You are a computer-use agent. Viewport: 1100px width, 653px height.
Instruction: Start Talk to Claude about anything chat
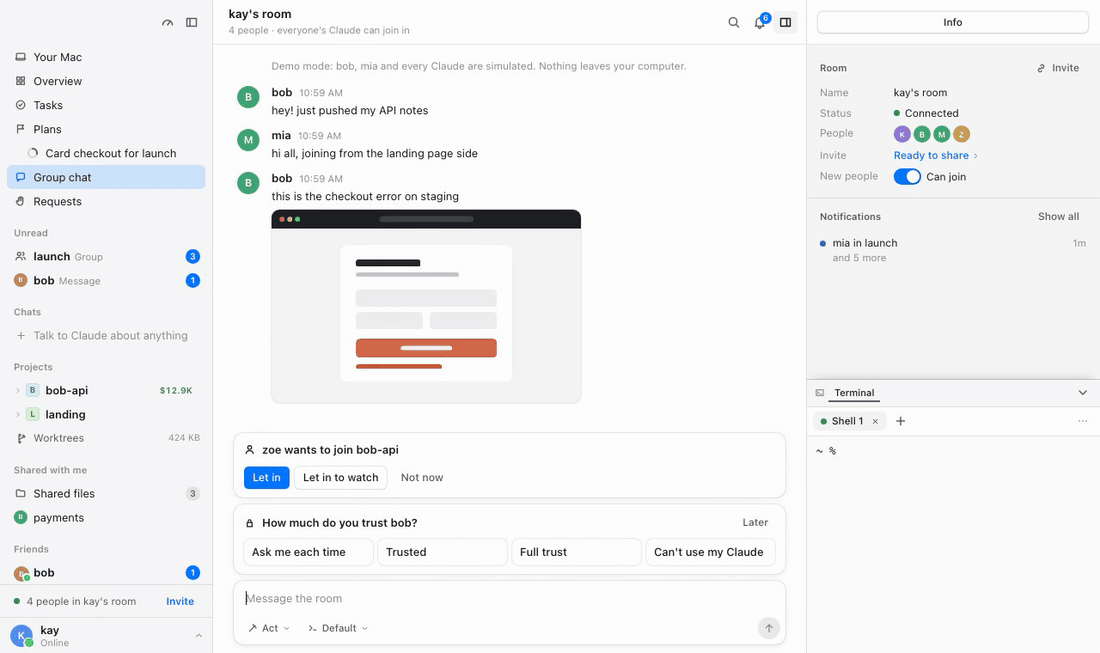pos(106,335)
